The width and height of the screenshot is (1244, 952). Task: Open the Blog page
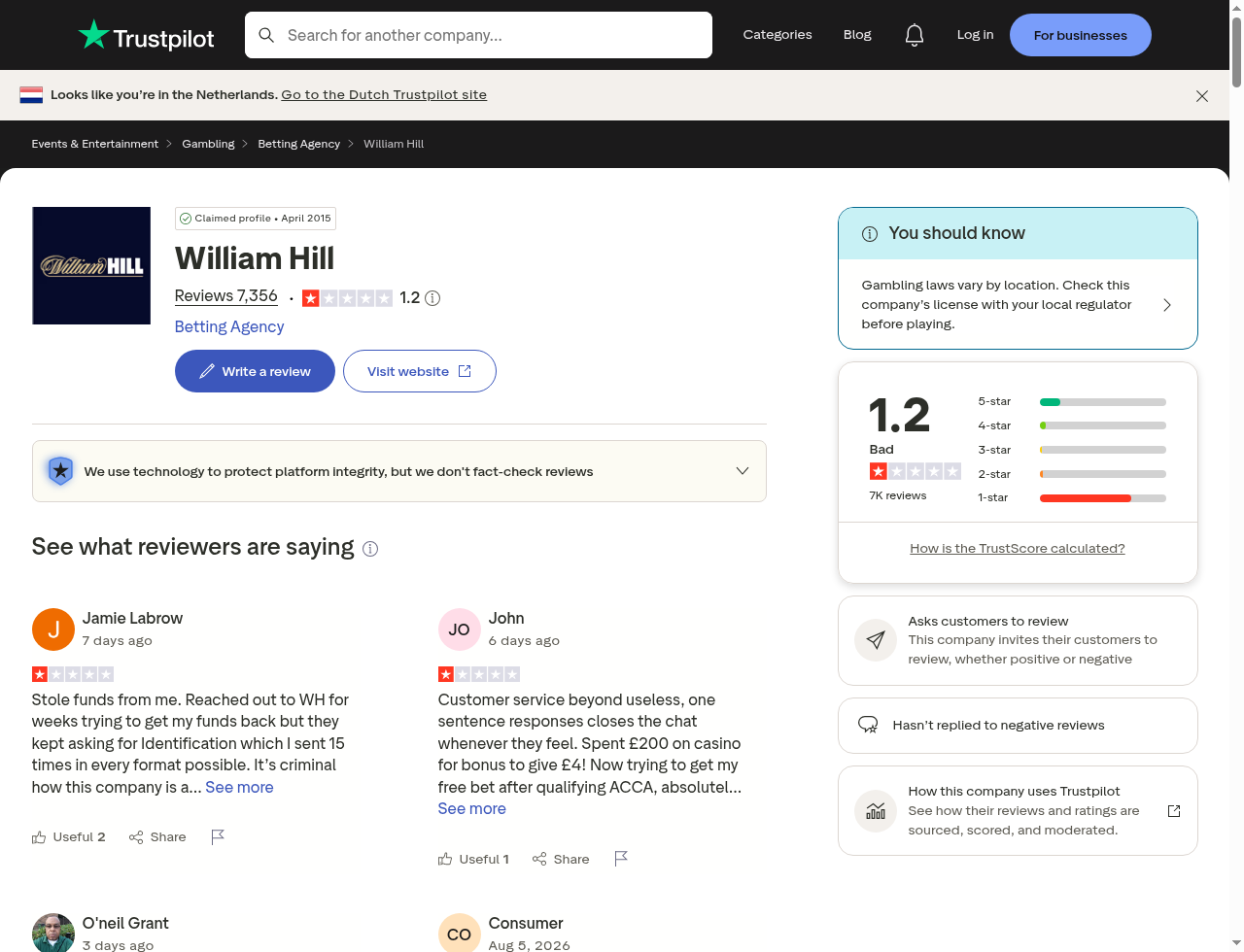[857, 35]
